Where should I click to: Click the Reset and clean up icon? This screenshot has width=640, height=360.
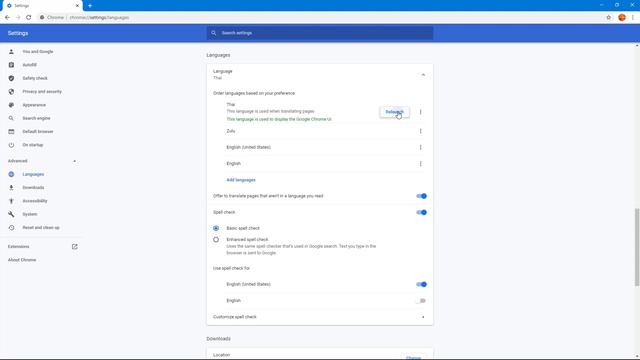11,228
